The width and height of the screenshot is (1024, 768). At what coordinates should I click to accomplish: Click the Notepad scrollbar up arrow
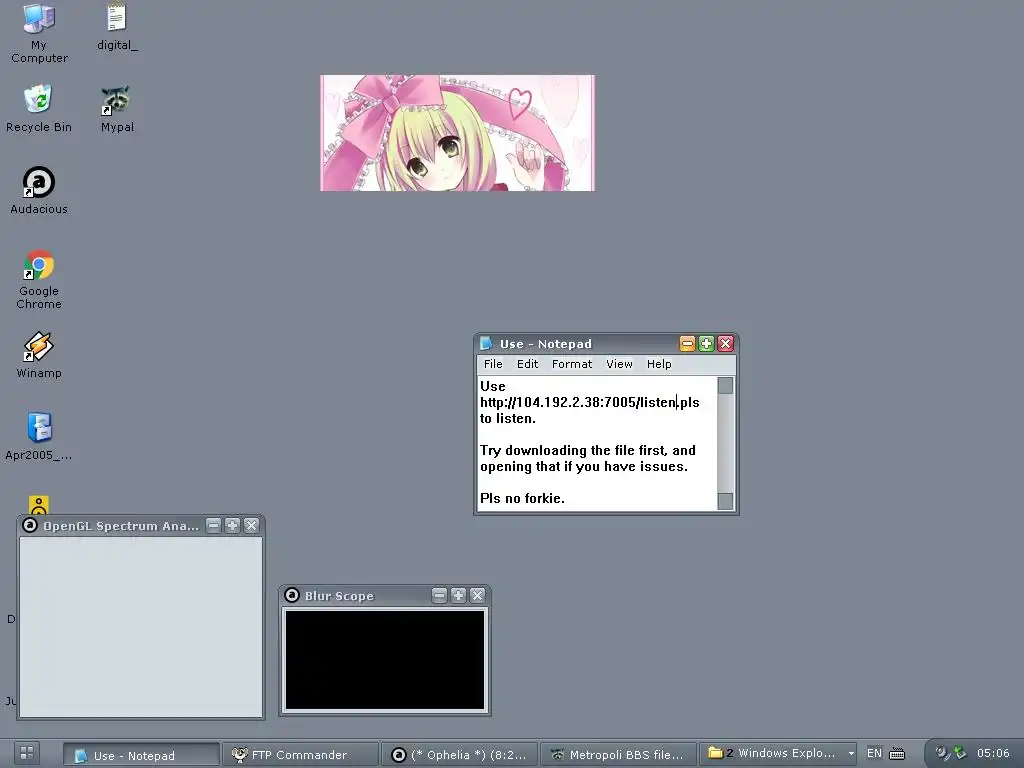pyautogui.click(x=725, y=386)
